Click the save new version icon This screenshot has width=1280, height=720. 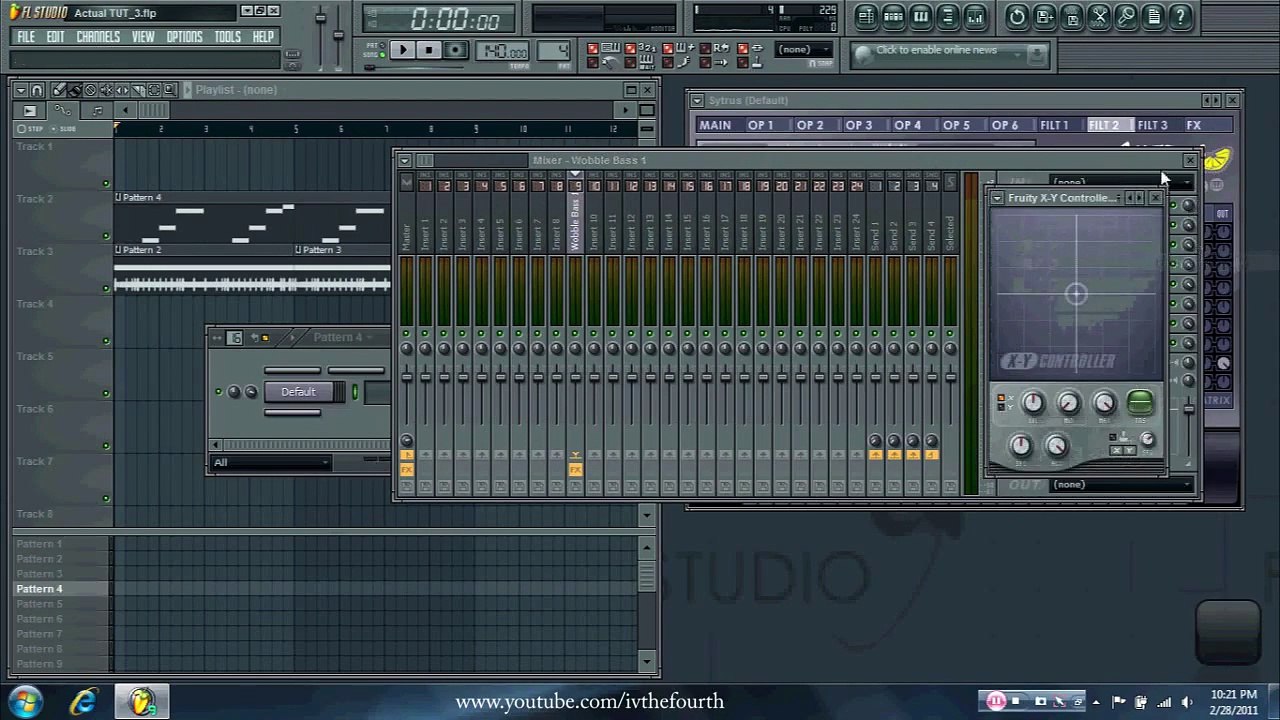point(1044,17)
